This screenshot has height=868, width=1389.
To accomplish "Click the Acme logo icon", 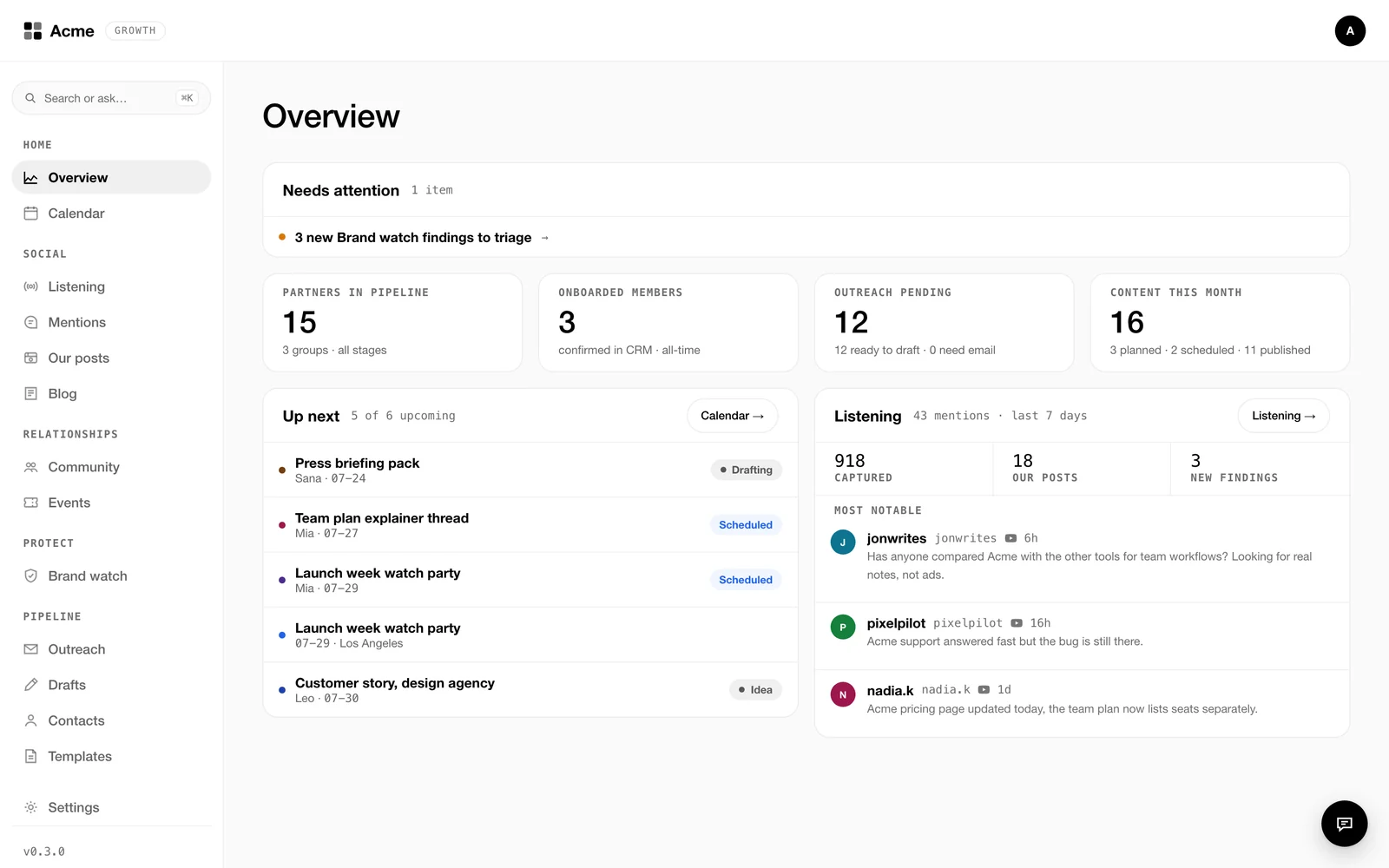I will tap(32, 31).
